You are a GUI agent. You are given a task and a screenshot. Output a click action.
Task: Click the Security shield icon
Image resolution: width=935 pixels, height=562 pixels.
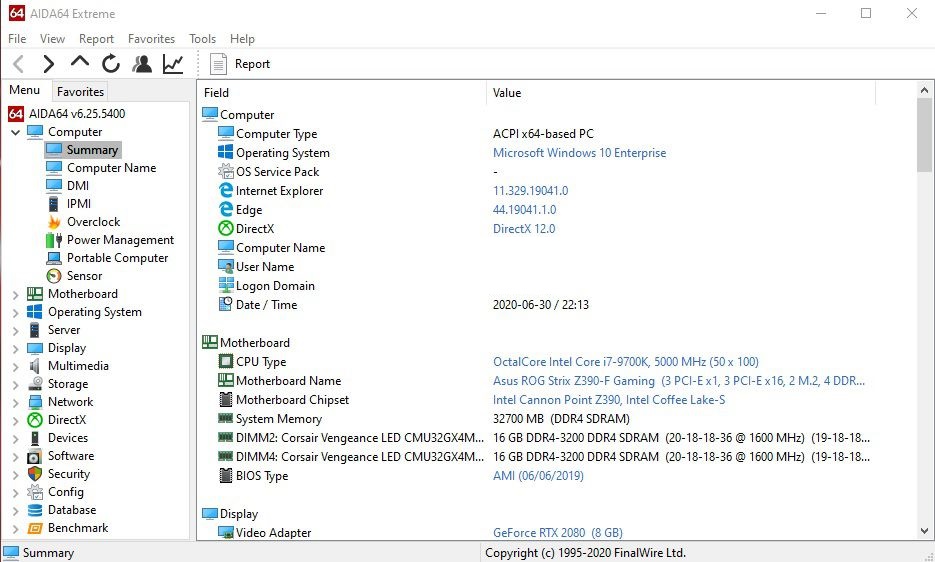(35, 474)
